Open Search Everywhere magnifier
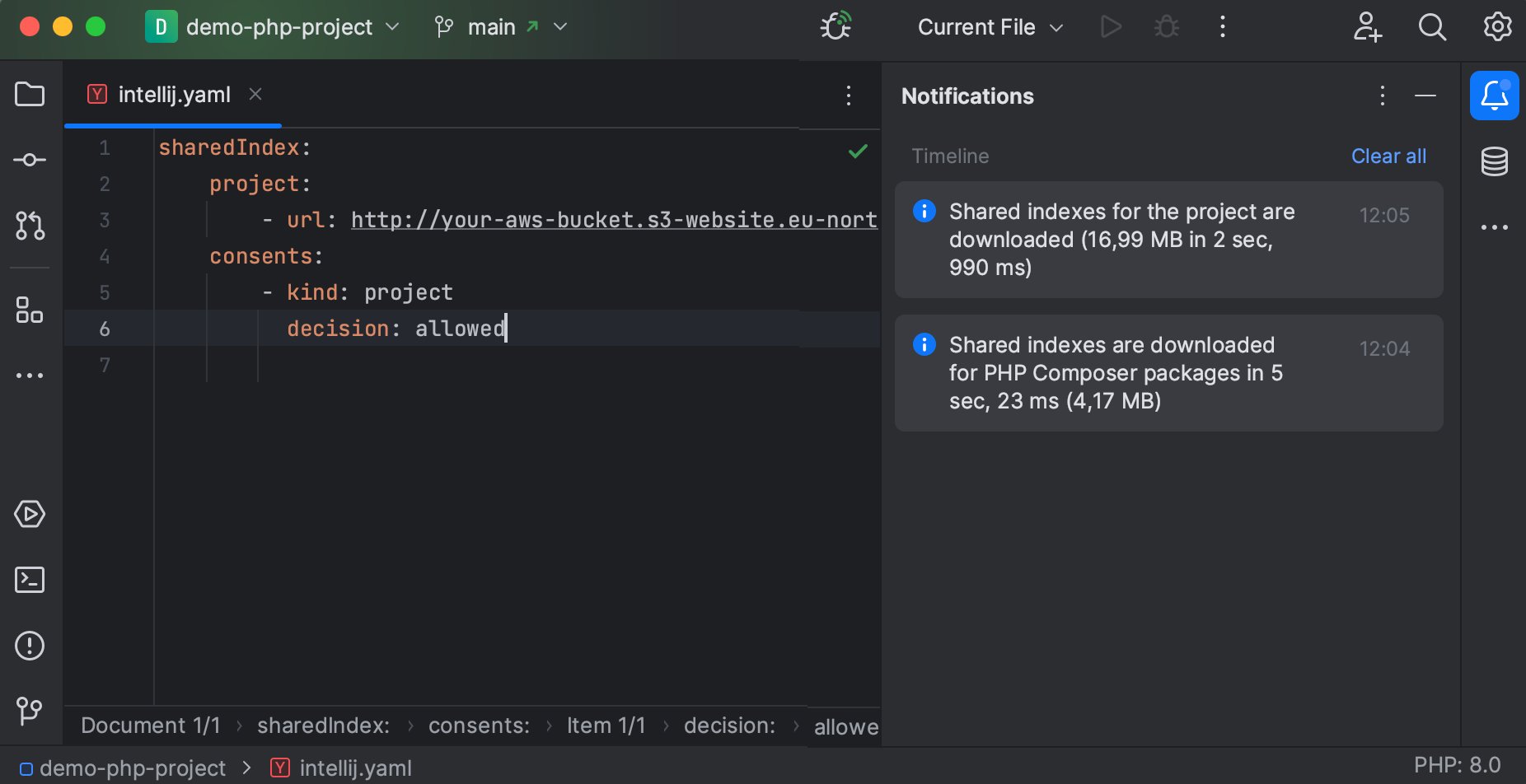1526x784 pixels. pyautogui.click(x=1432, y=27)
